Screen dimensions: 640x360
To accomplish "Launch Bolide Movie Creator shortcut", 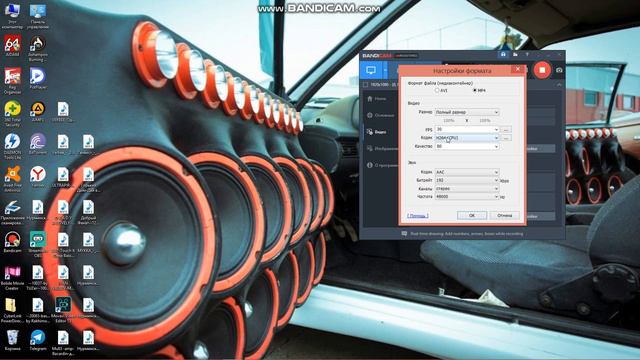I will coord(12,278).
